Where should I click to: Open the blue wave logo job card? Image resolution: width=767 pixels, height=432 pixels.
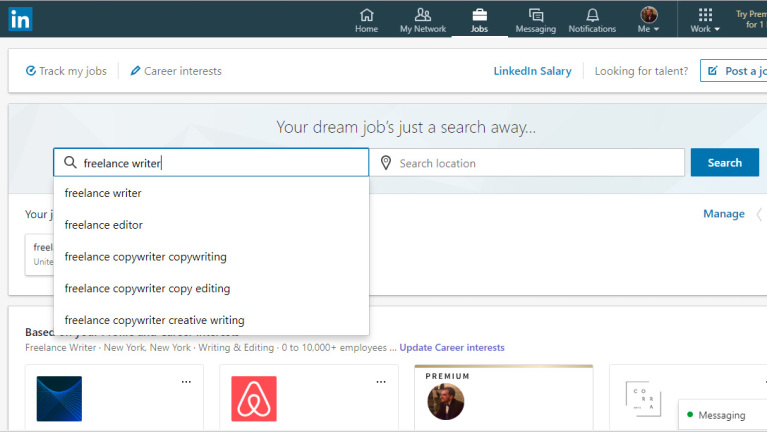coord(59,399)
